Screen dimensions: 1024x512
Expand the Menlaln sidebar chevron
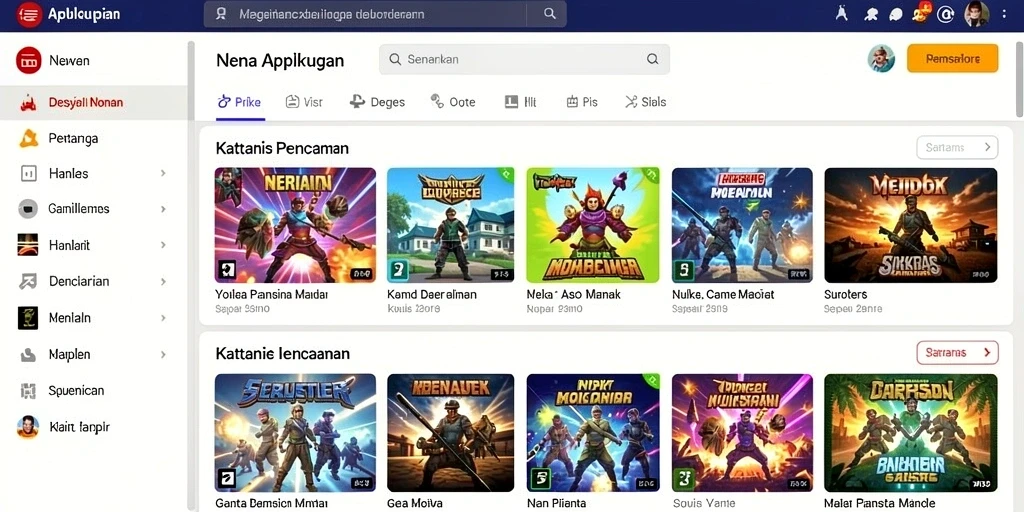click(163, 318)
